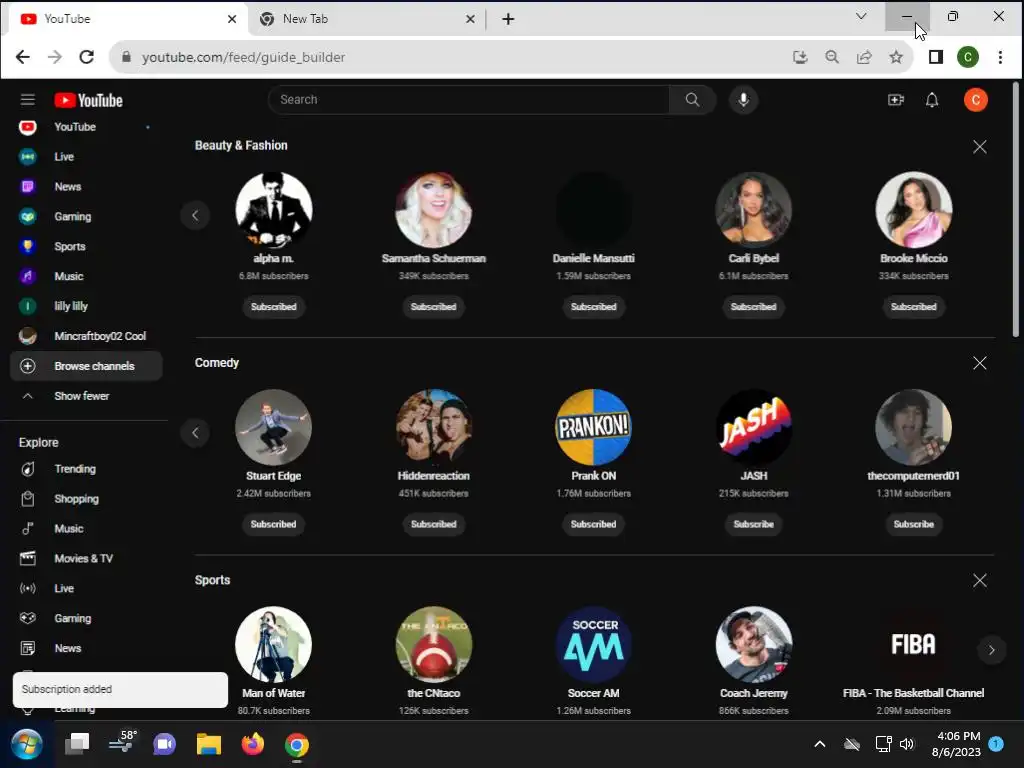Open Mincraftboy02 Cool subscription
This screenshot has height=768, width=1024.
[85, 336]
